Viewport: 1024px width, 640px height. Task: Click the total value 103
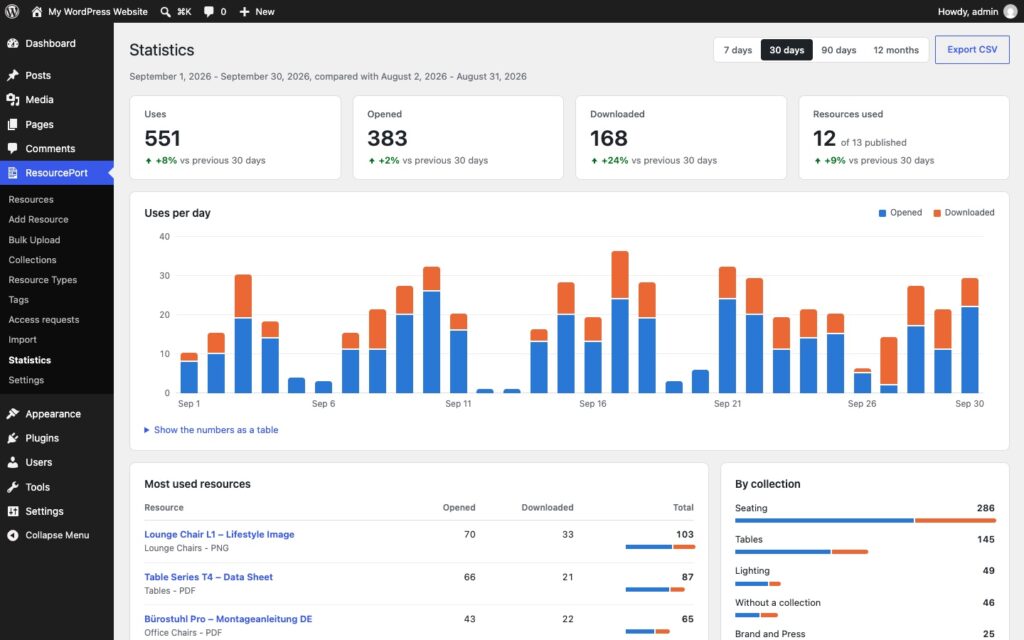[x=684, y=534]
